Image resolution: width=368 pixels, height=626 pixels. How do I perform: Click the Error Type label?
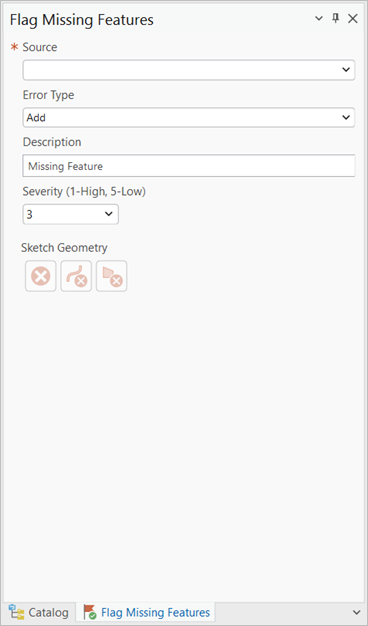pos(48,95)
